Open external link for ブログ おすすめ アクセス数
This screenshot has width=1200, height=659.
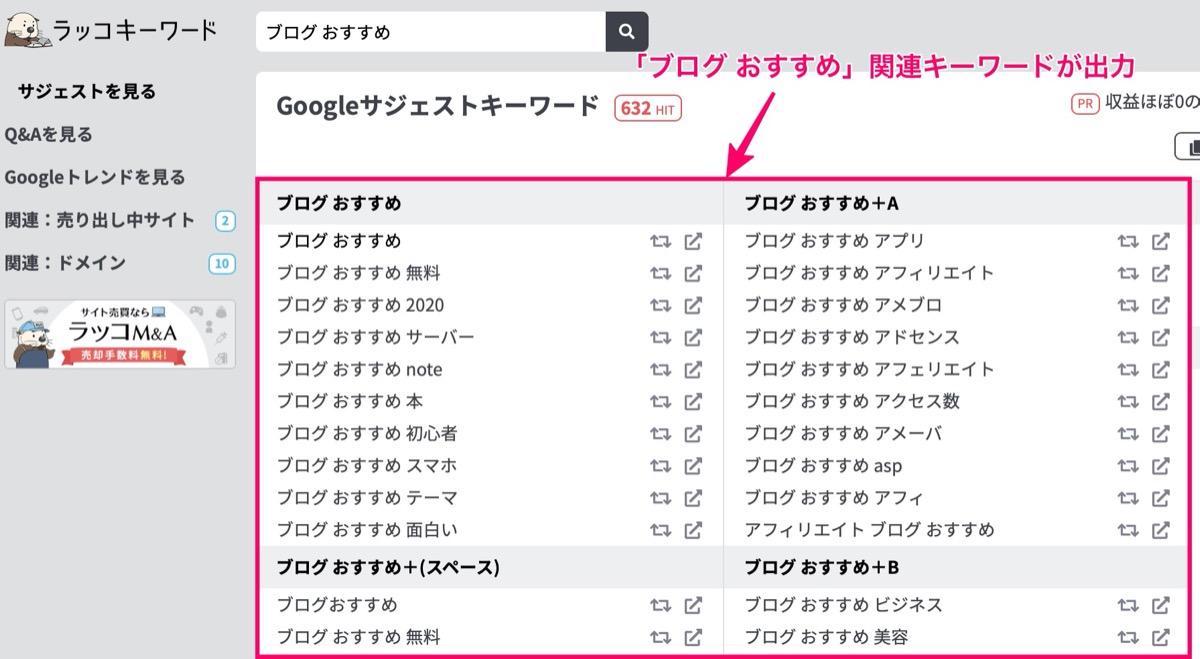[1161, 401]
